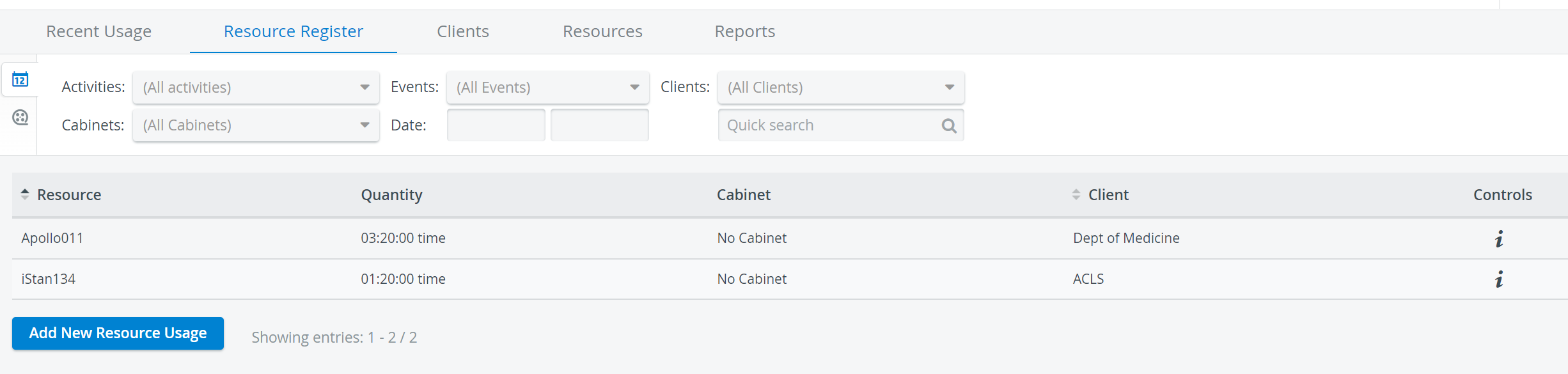Focus the Date end input field
The height and width of the screenshot is (374, 1568).
(600, 125)
